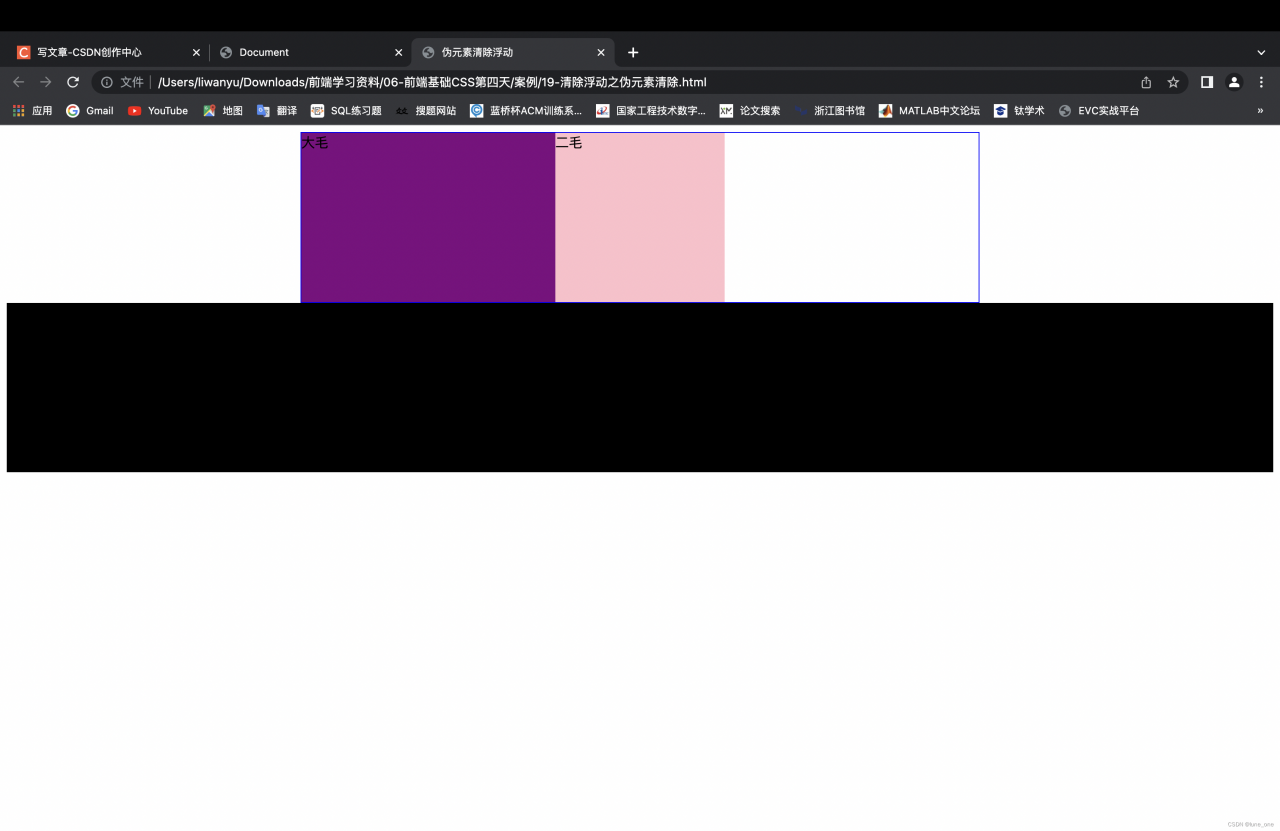Reload the current page
This screenshot has height=831, width=1280.
pyautogui.click(x=73, y=82)
